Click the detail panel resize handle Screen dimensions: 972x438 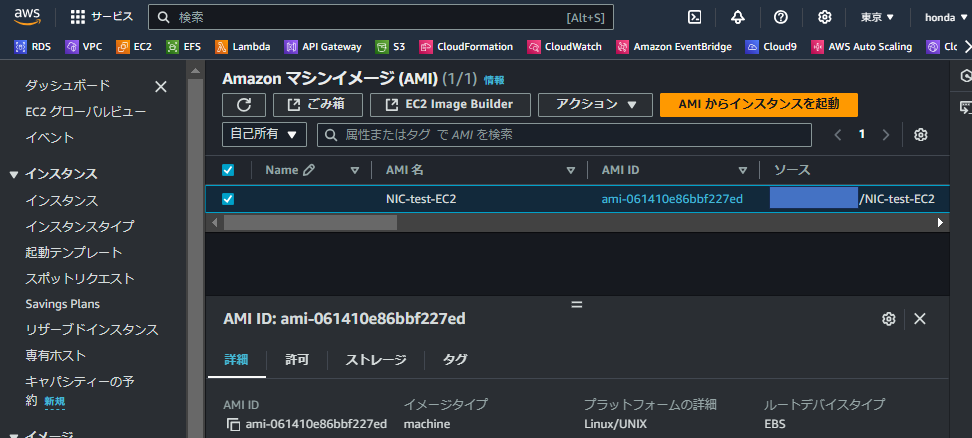[x=577, y=305]
